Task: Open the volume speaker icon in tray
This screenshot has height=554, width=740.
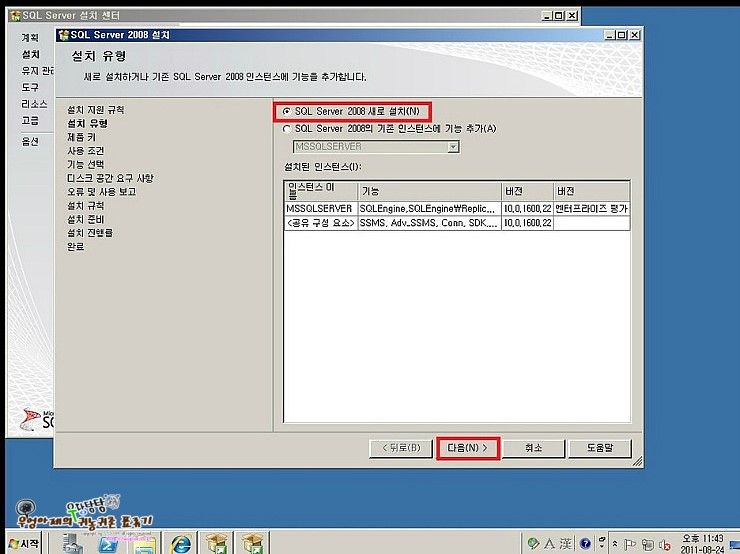Action: point(664,545)
